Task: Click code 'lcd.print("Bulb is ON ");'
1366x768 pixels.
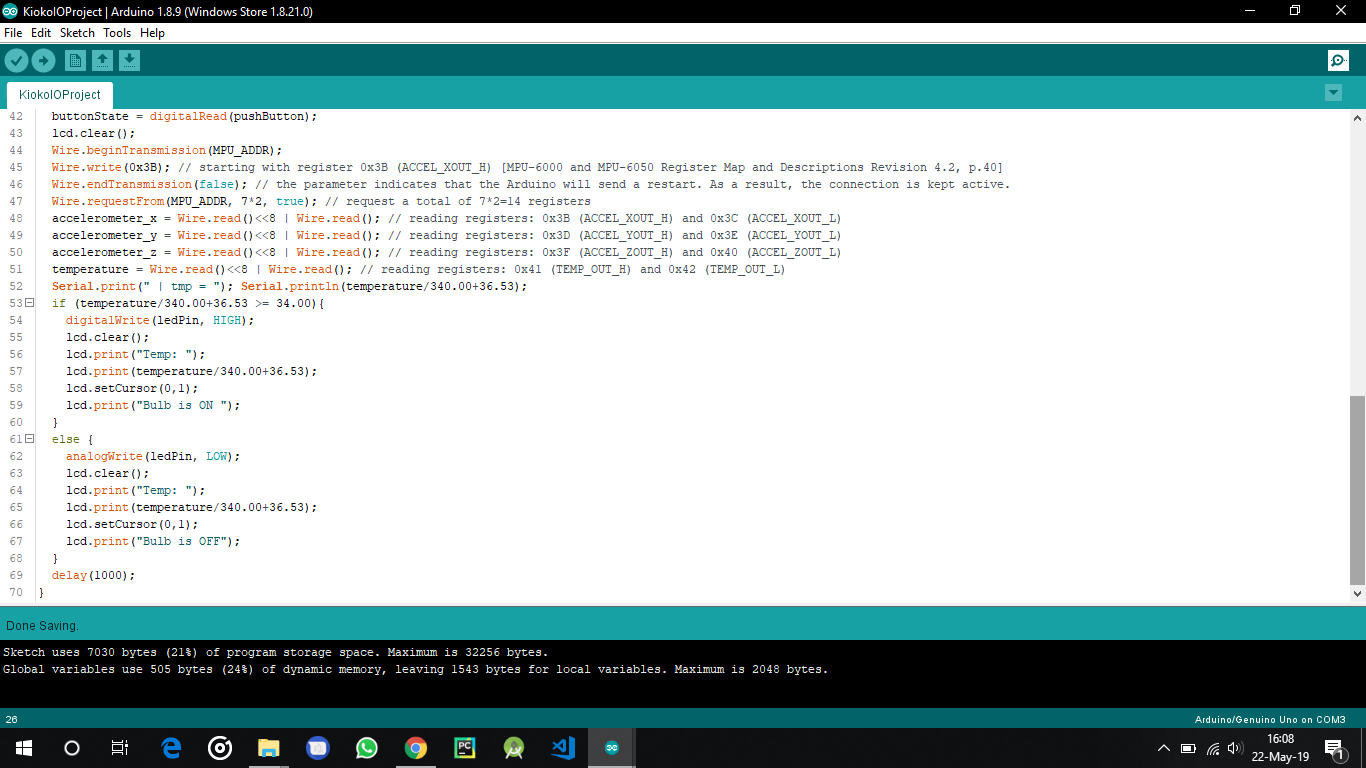Action: coord(153,405)
